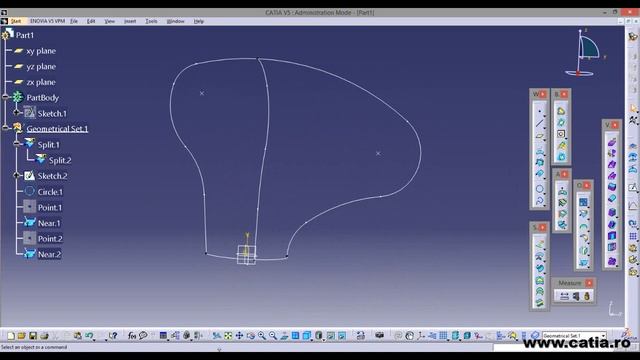
Task: Select the Plane tool in Wireframe toolbar
Action: (x=540, y=136)
